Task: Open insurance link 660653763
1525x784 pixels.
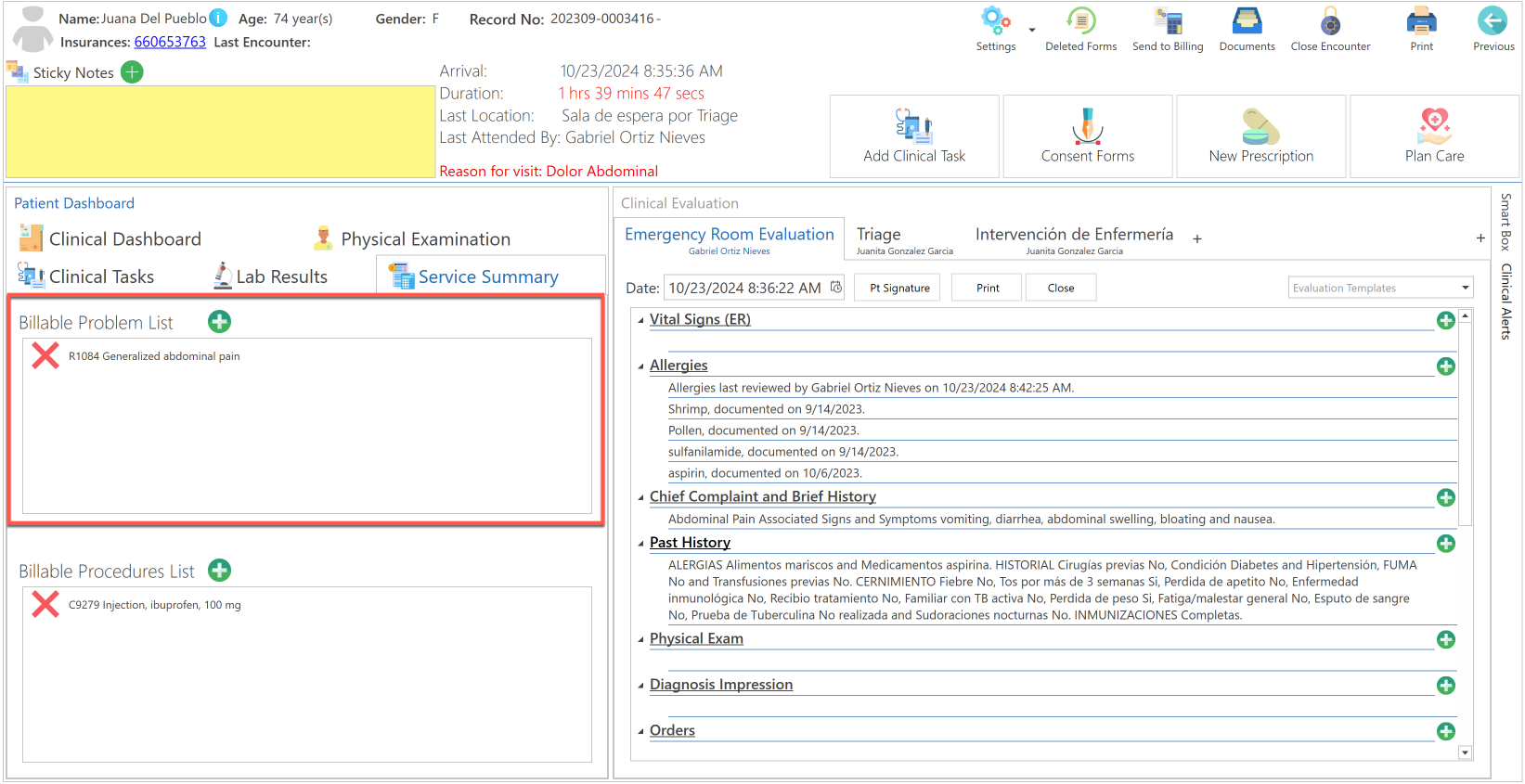Action: 170,42
